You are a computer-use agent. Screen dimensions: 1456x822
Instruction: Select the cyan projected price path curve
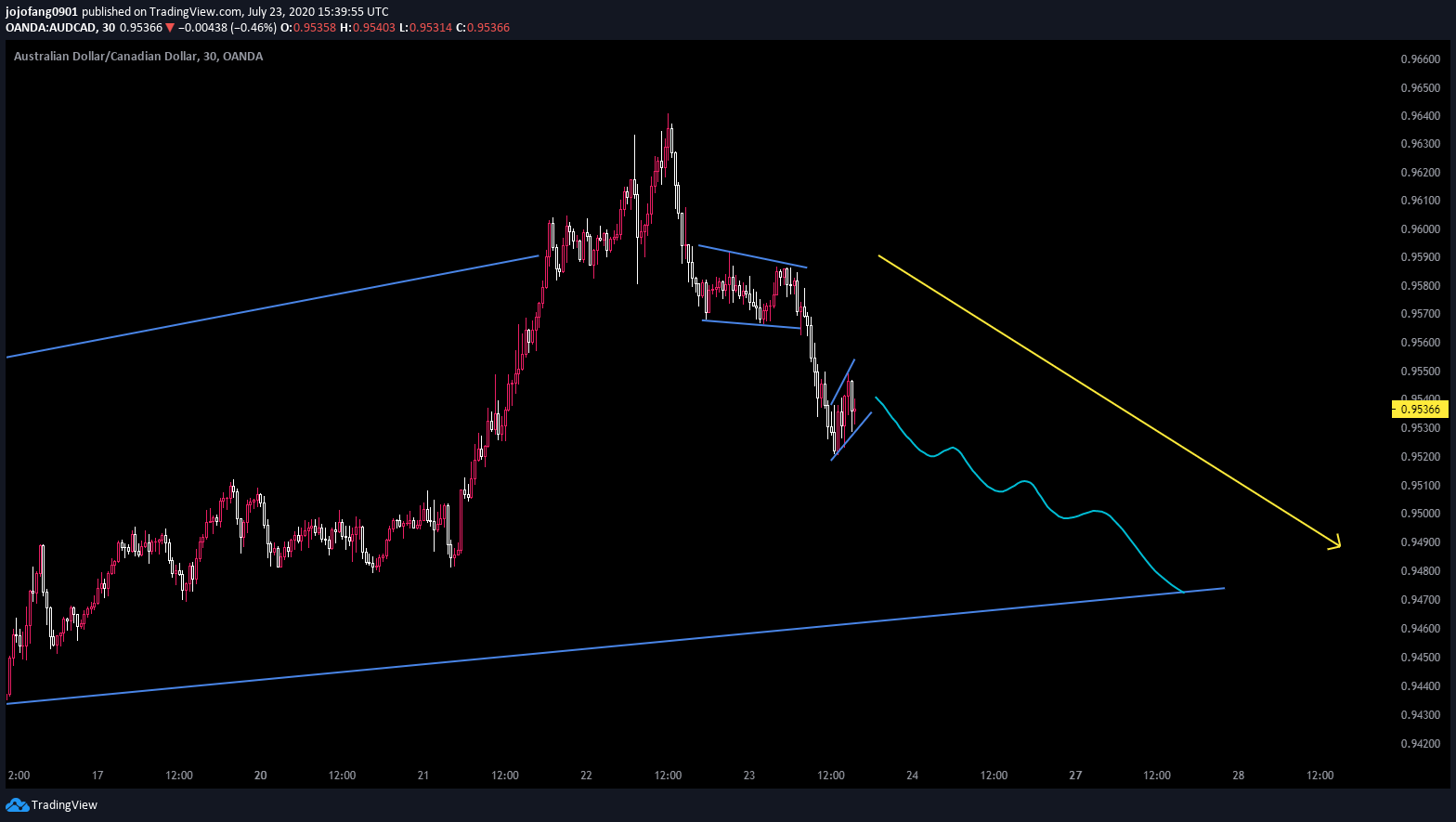(1031, 483)
